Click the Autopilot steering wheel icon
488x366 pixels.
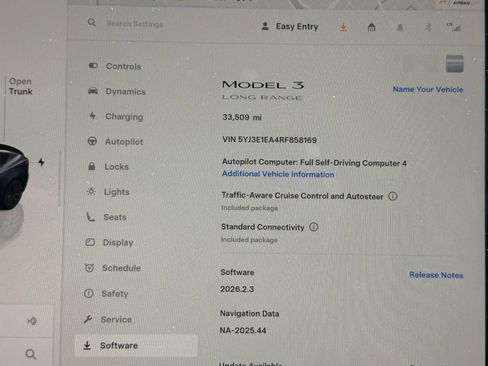click(92, 141)
